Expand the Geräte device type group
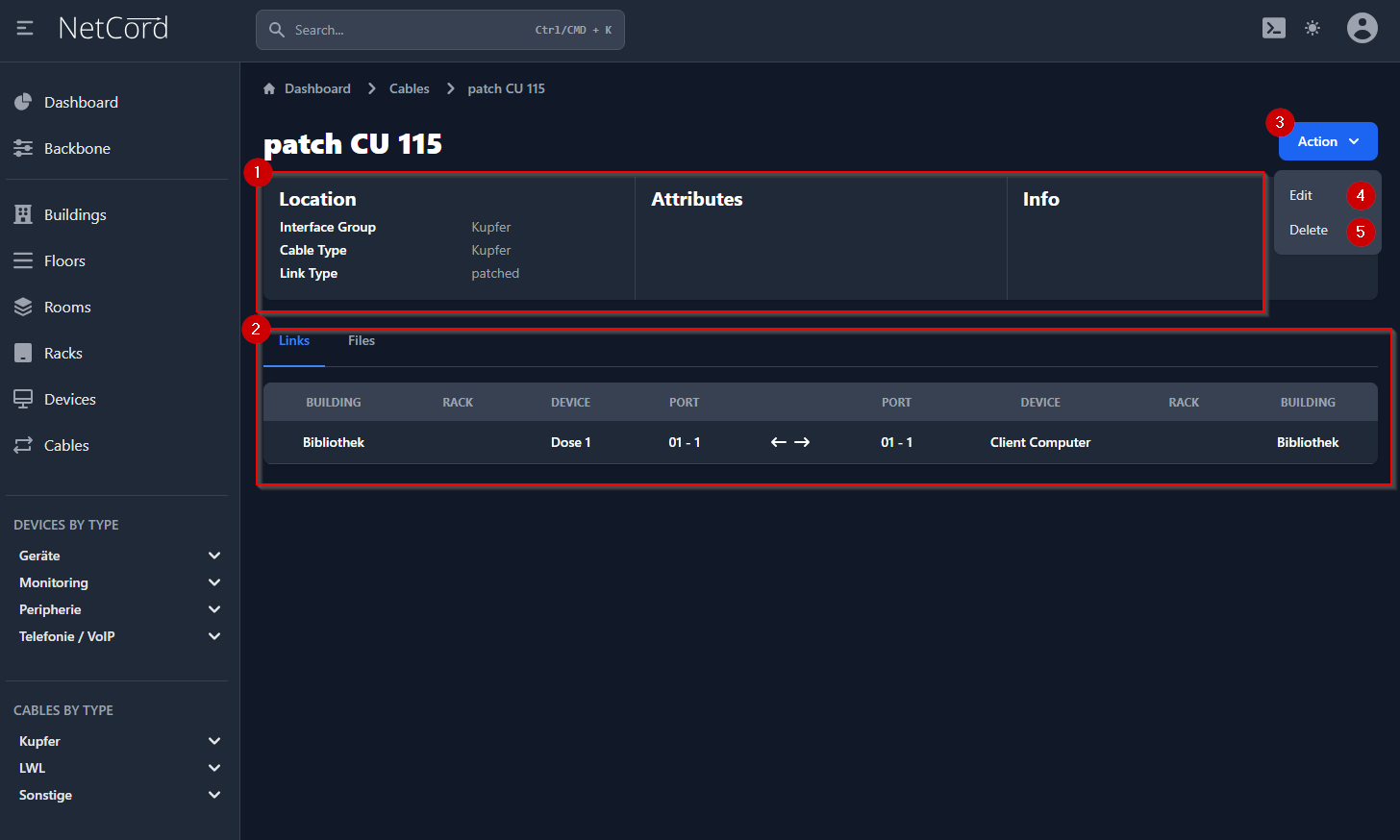Viewport: 1400px width, 840px height. [x=214, y=556]
